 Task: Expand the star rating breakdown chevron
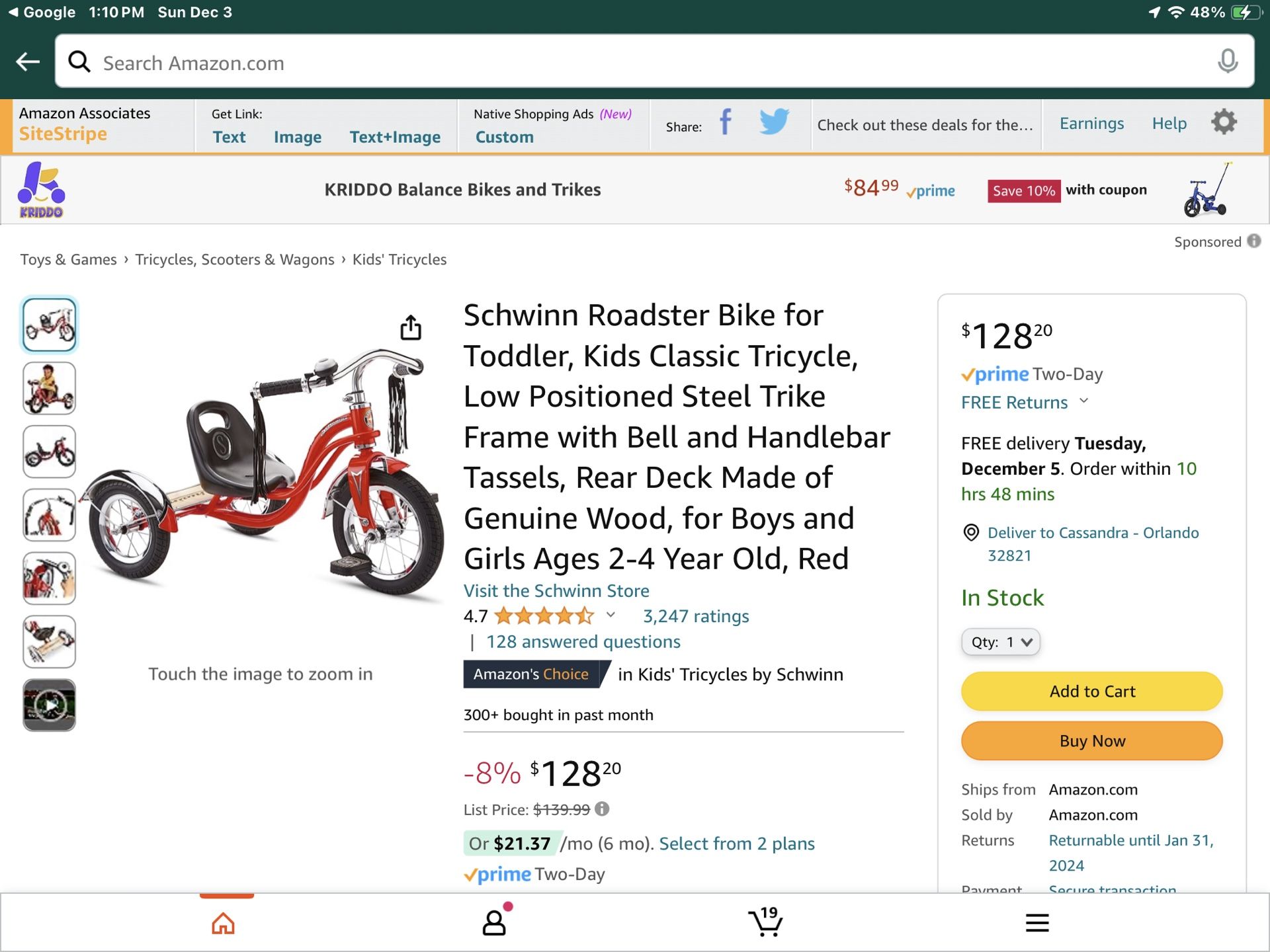coord(611,615)
